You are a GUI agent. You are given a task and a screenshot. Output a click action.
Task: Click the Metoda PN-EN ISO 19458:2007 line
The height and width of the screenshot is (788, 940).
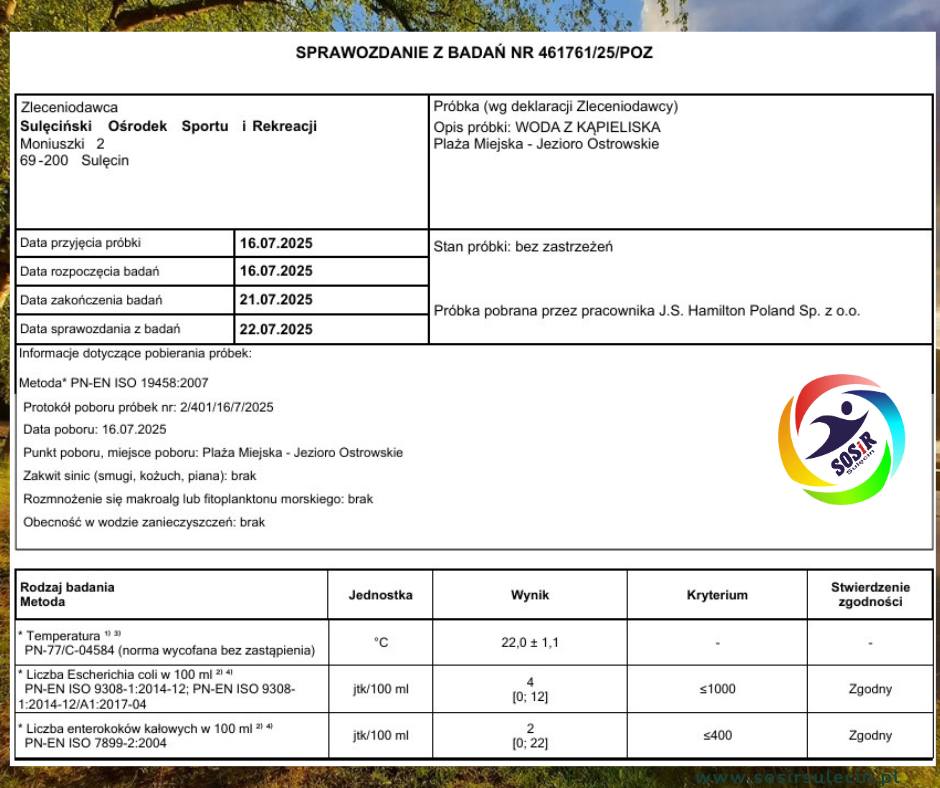(x=114, y=383)
